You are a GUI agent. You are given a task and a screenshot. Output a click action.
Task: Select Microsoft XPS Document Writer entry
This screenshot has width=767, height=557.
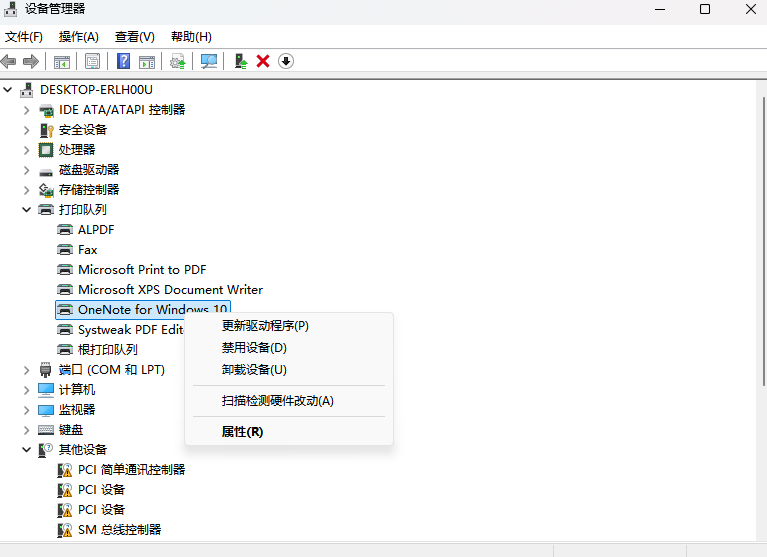pos(170,290)
